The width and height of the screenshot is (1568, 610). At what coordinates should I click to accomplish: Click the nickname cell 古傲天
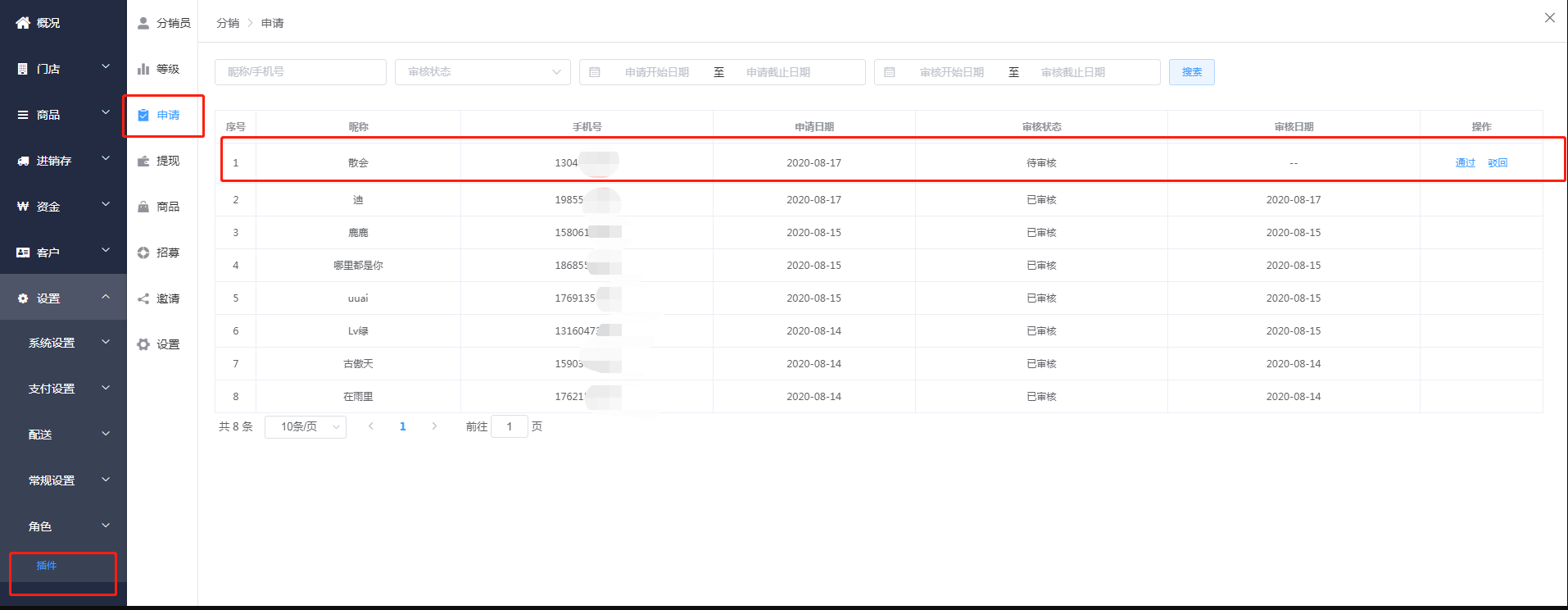click(x=358, y=364)
